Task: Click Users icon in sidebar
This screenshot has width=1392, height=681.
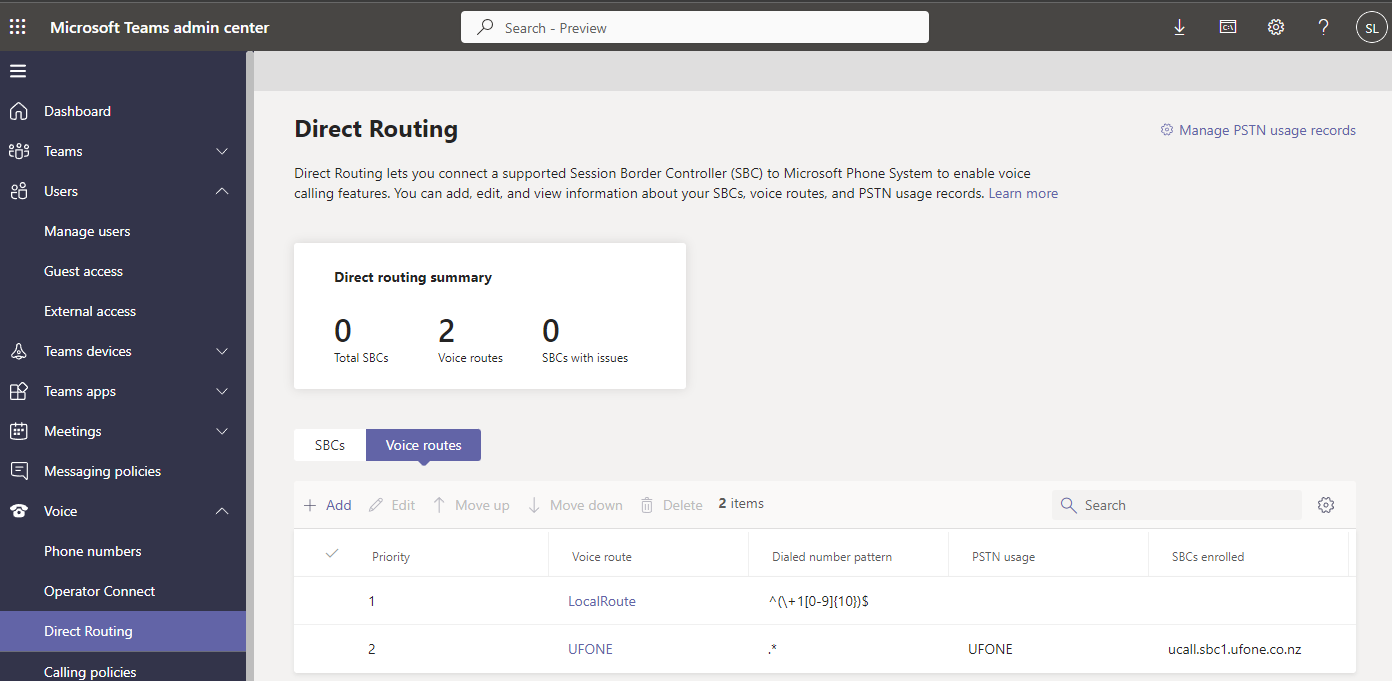Action: [x=18, y=191]
